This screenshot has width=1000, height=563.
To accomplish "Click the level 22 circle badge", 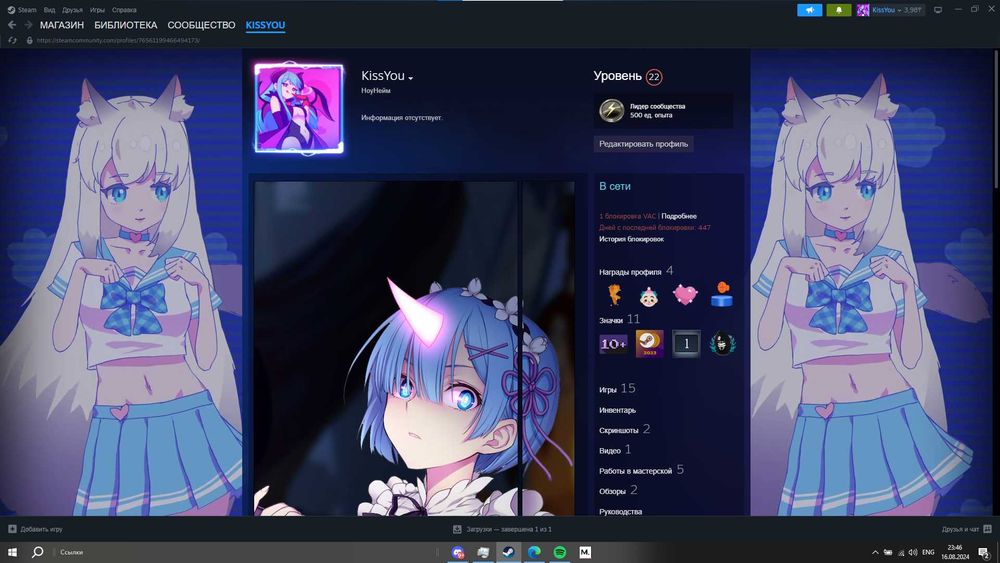I will [x=654, y=77].
